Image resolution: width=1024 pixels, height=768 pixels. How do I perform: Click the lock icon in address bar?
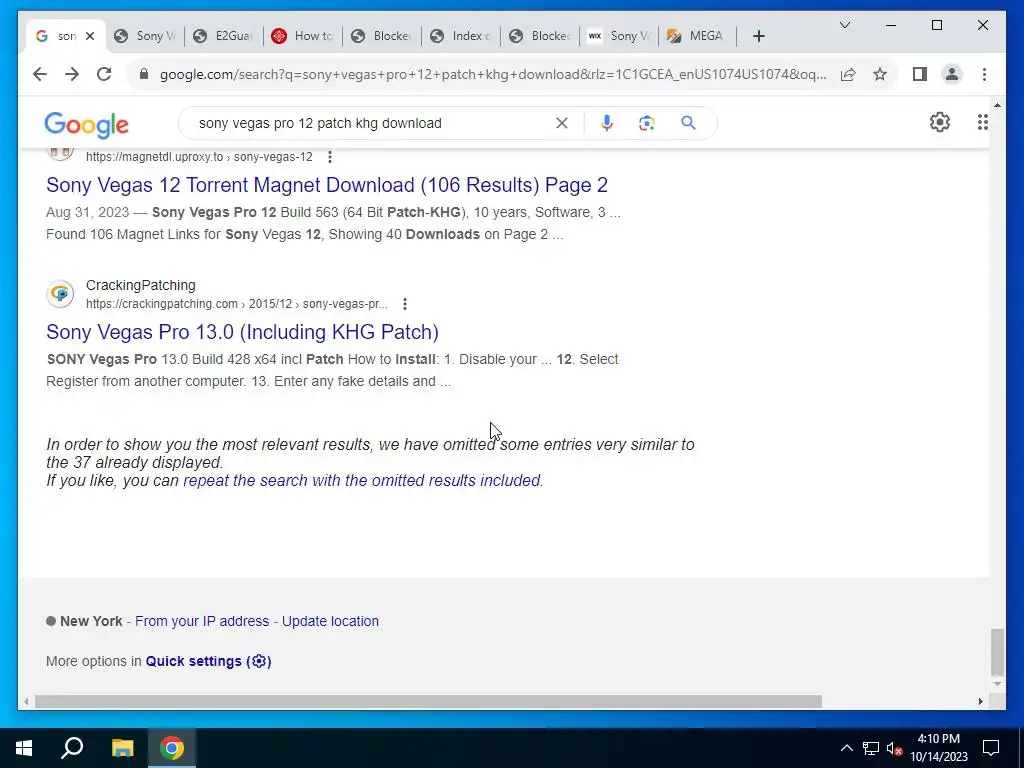144,74
